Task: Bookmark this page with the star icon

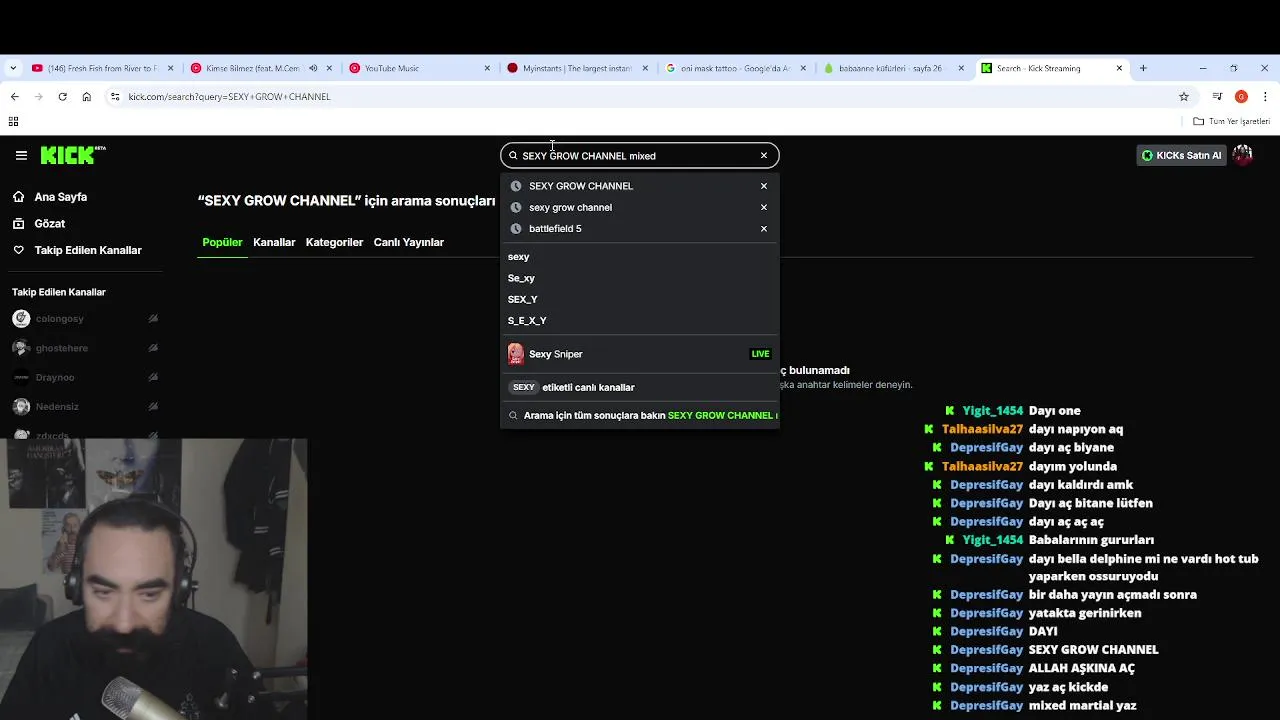Action: 1184,97
